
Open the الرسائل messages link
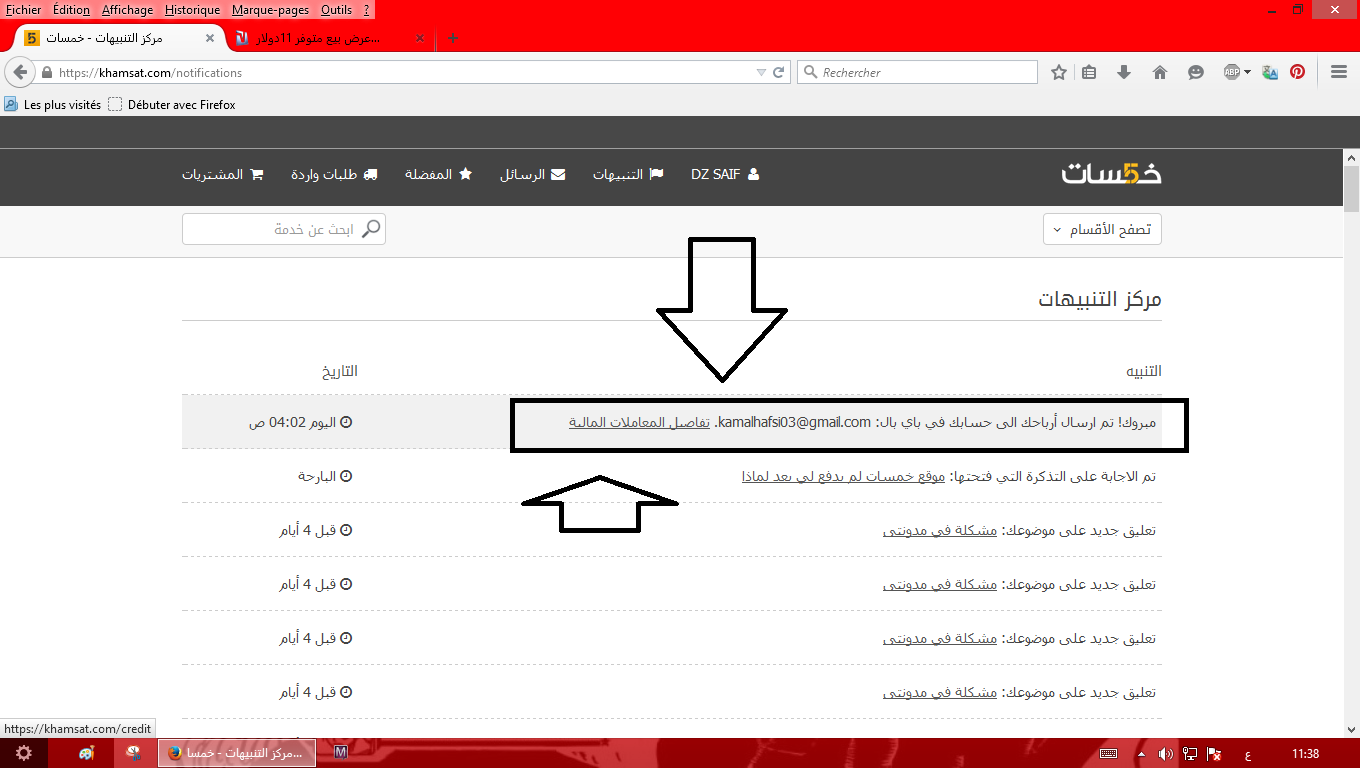(x=532, y=174)
